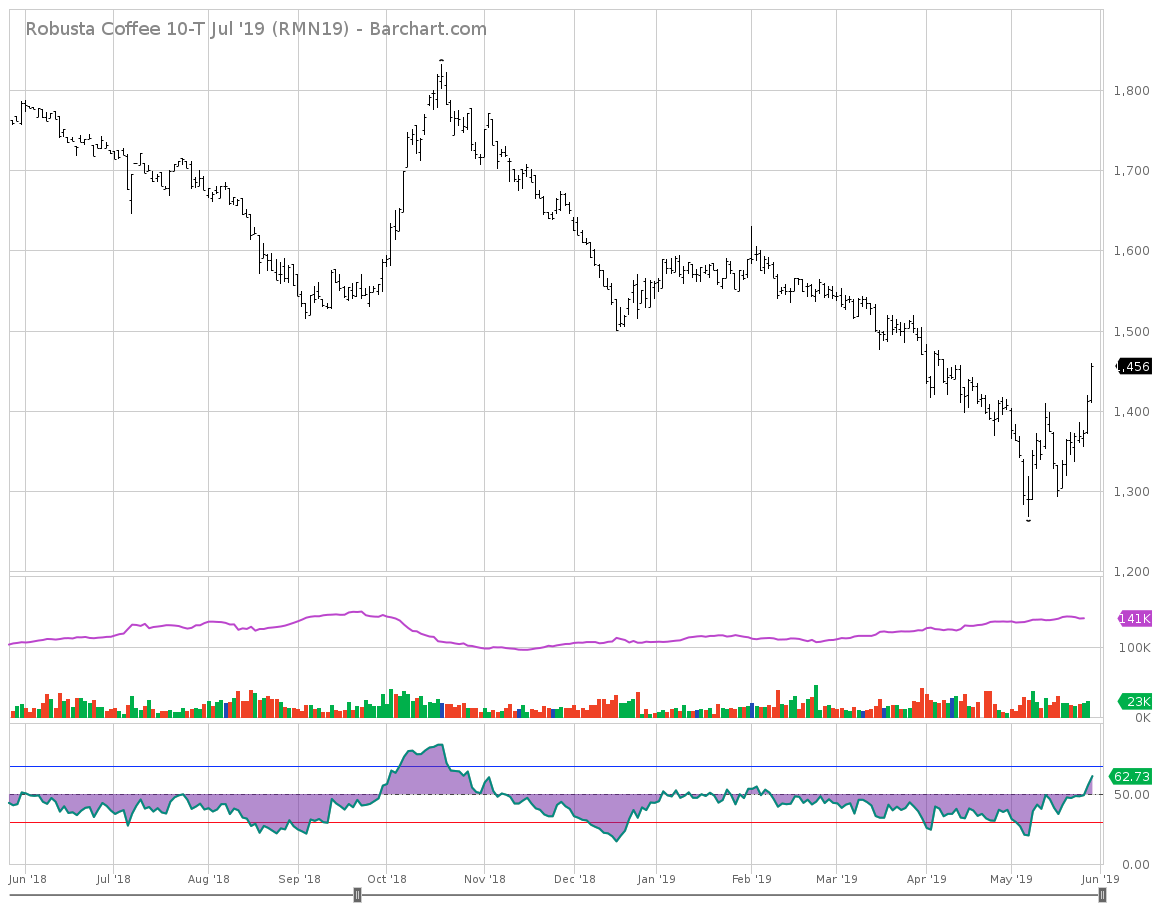Image resolution: width=1155 pixels, height=910 pixels.
Task: Click the tallest green volume bar in February 2019
Action: (x=816, y=701)
